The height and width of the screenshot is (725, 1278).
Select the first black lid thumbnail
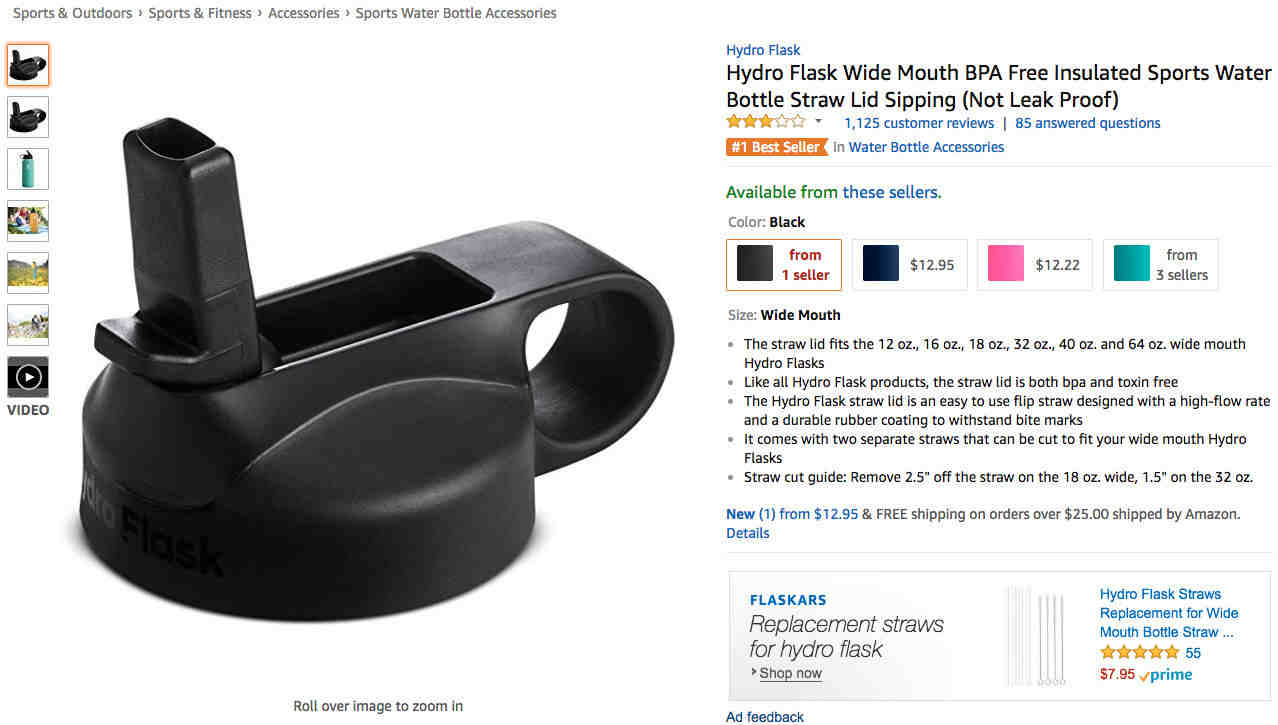click(x=28, y=65)
